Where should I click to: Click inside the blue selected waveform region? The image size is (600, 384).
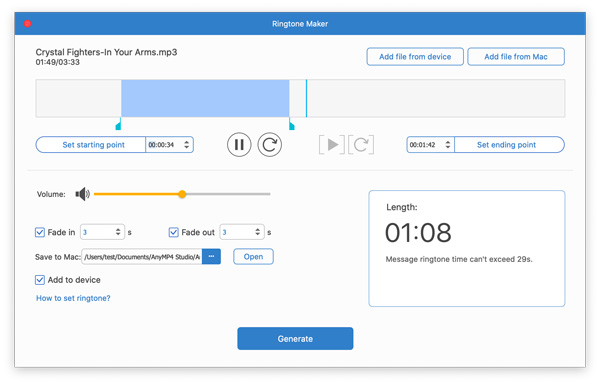[x=205, y=98]
